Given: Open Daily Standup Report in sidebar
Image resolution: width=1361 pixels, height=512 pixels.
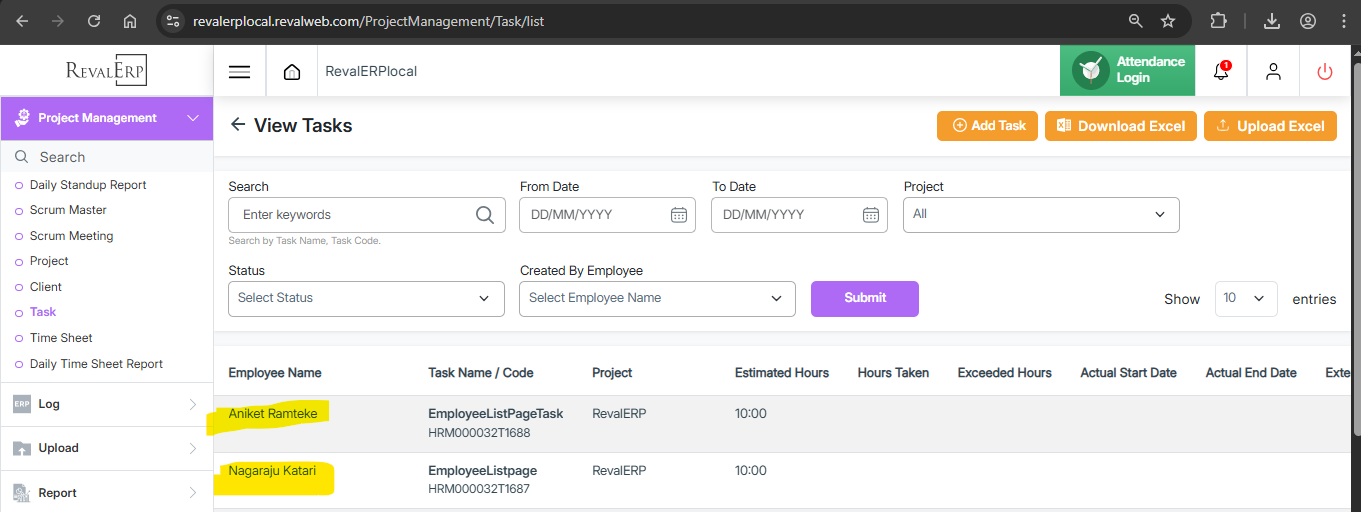Looking at the screenshot, I should (x=88, y=185).
